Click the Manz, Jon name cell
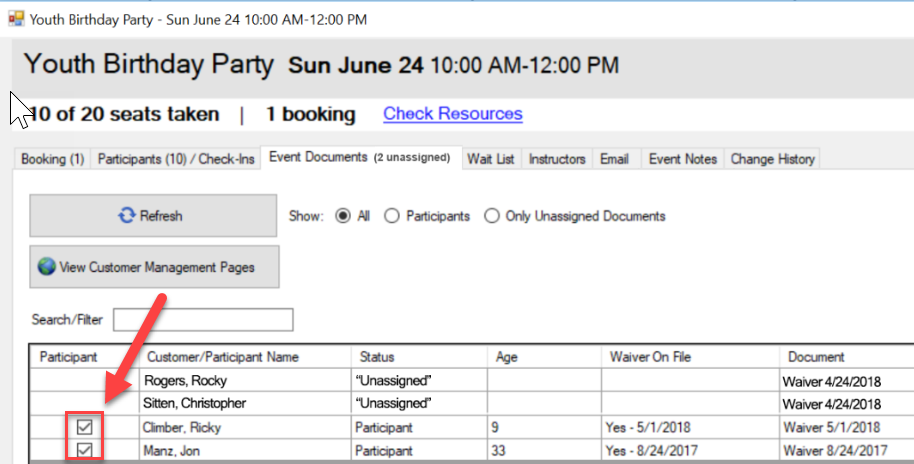This screenshot has width=914, height=464. tap(171, 451)
